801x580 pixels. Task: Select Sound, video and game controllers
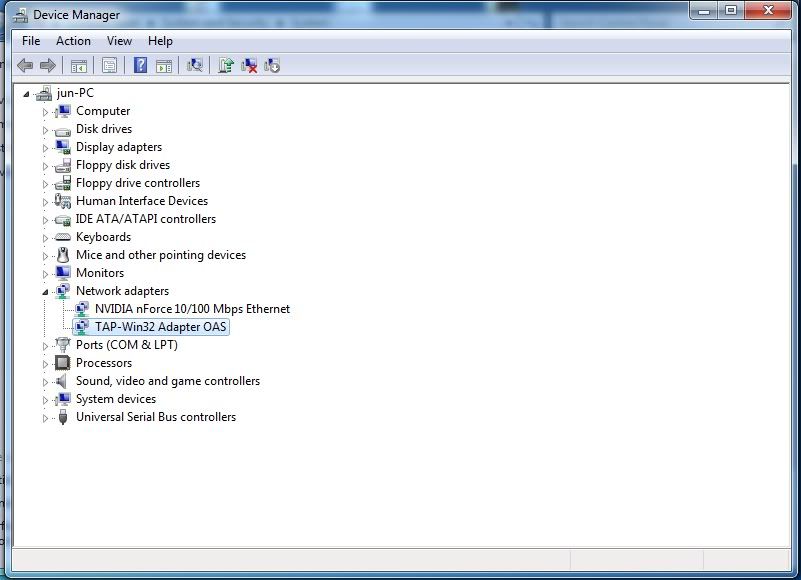click(x=167, y=381)
